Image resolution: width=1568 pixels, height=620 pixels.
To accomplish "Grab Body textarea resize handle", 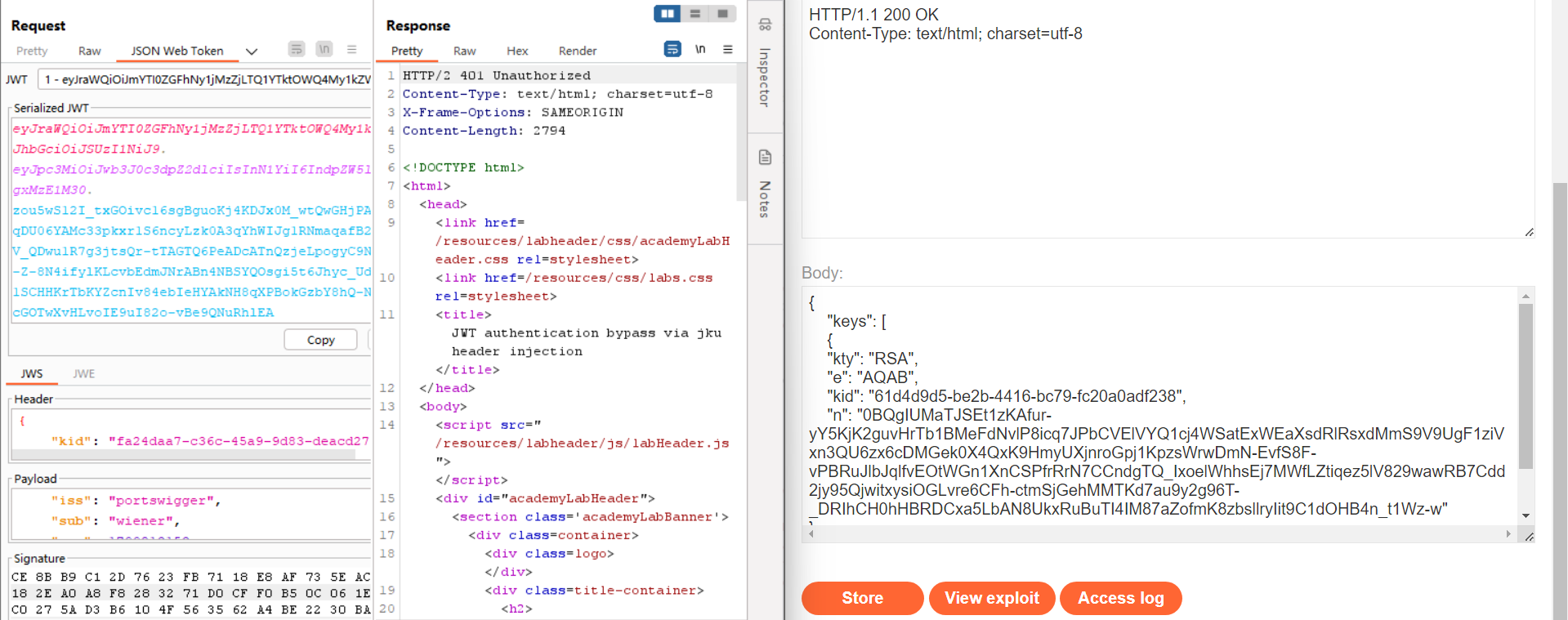I will point(1529,536).
